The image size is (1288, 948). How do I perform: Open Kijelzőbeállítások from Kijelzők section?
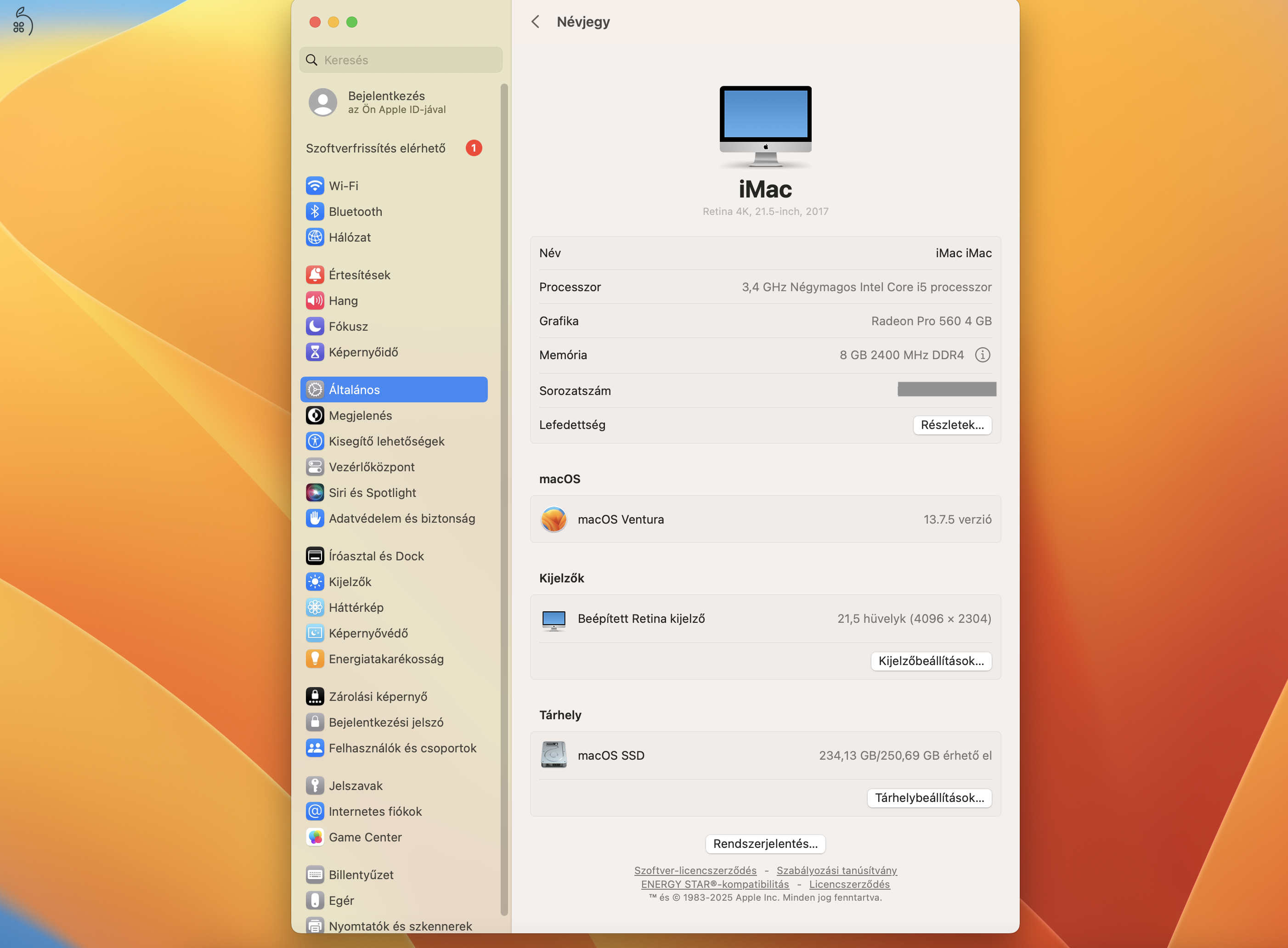click(x=931, y=661)
